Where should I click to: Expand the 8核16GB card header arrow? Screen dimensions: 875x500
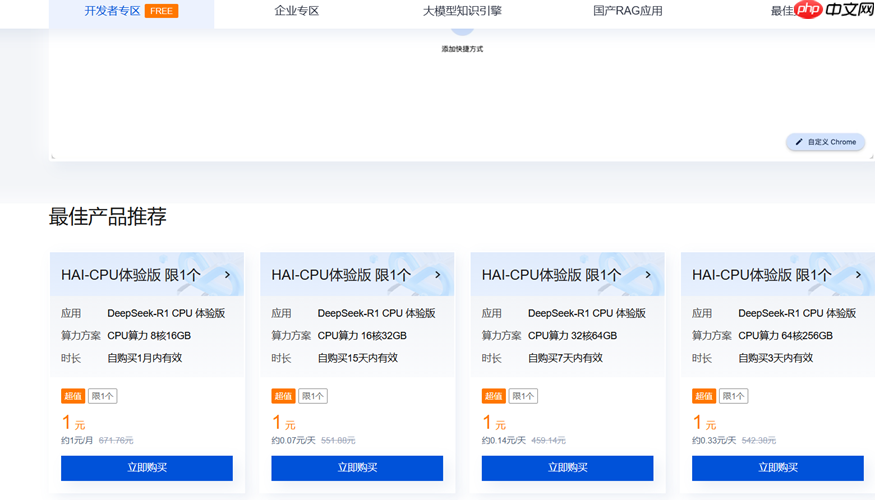[x=227, y=275]
